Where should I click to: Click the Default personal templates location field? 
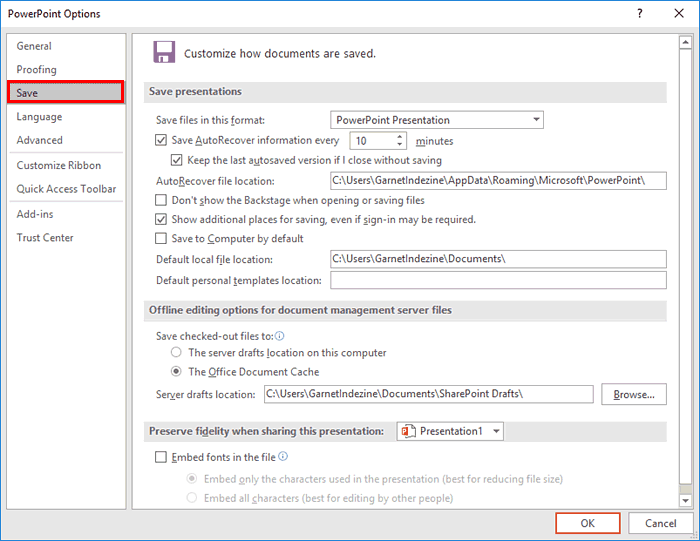(x=498, y=280)
